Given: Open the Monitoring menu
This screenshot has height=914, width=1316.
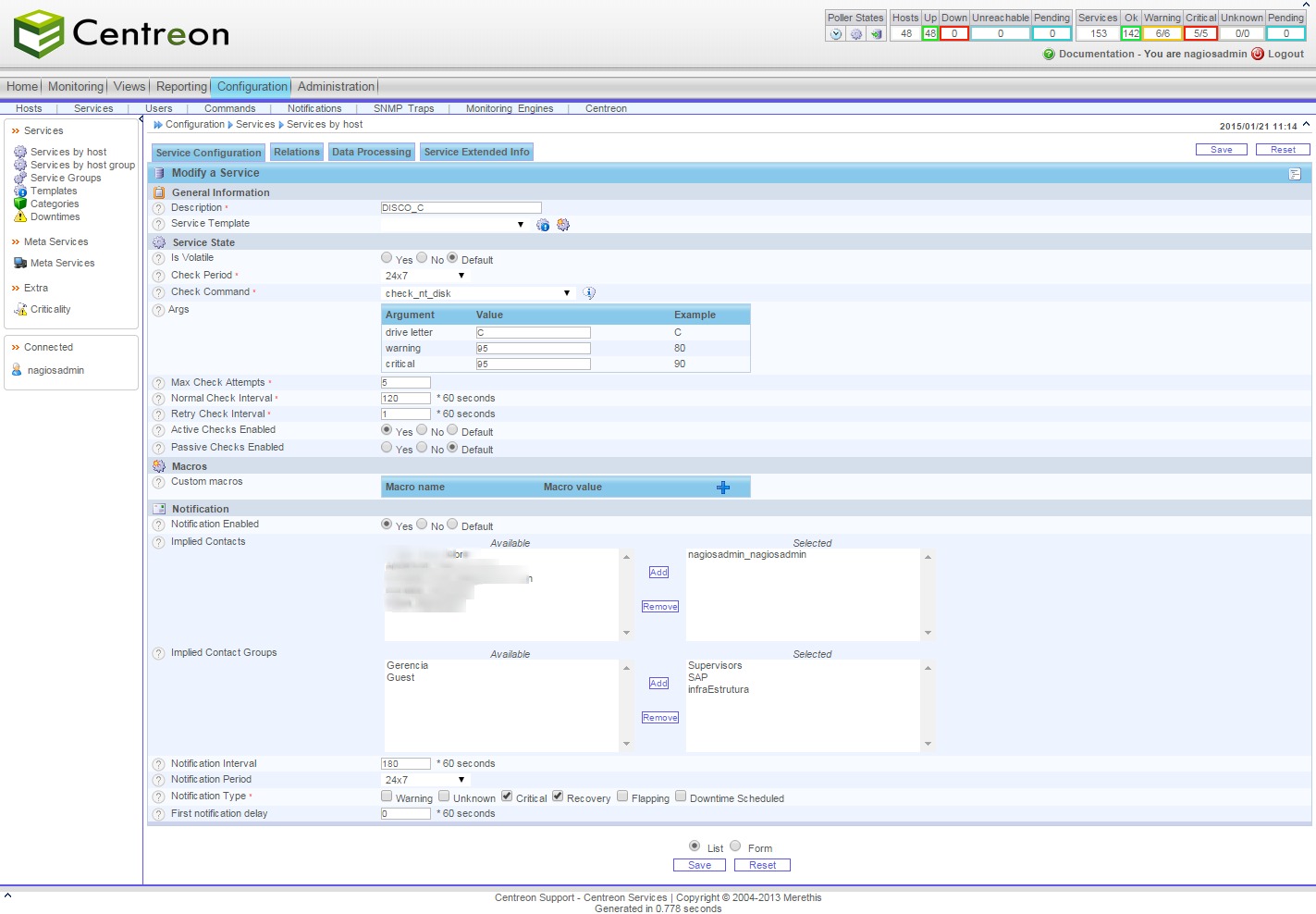Looking at the screenshot, I should [x=76, y=87].
